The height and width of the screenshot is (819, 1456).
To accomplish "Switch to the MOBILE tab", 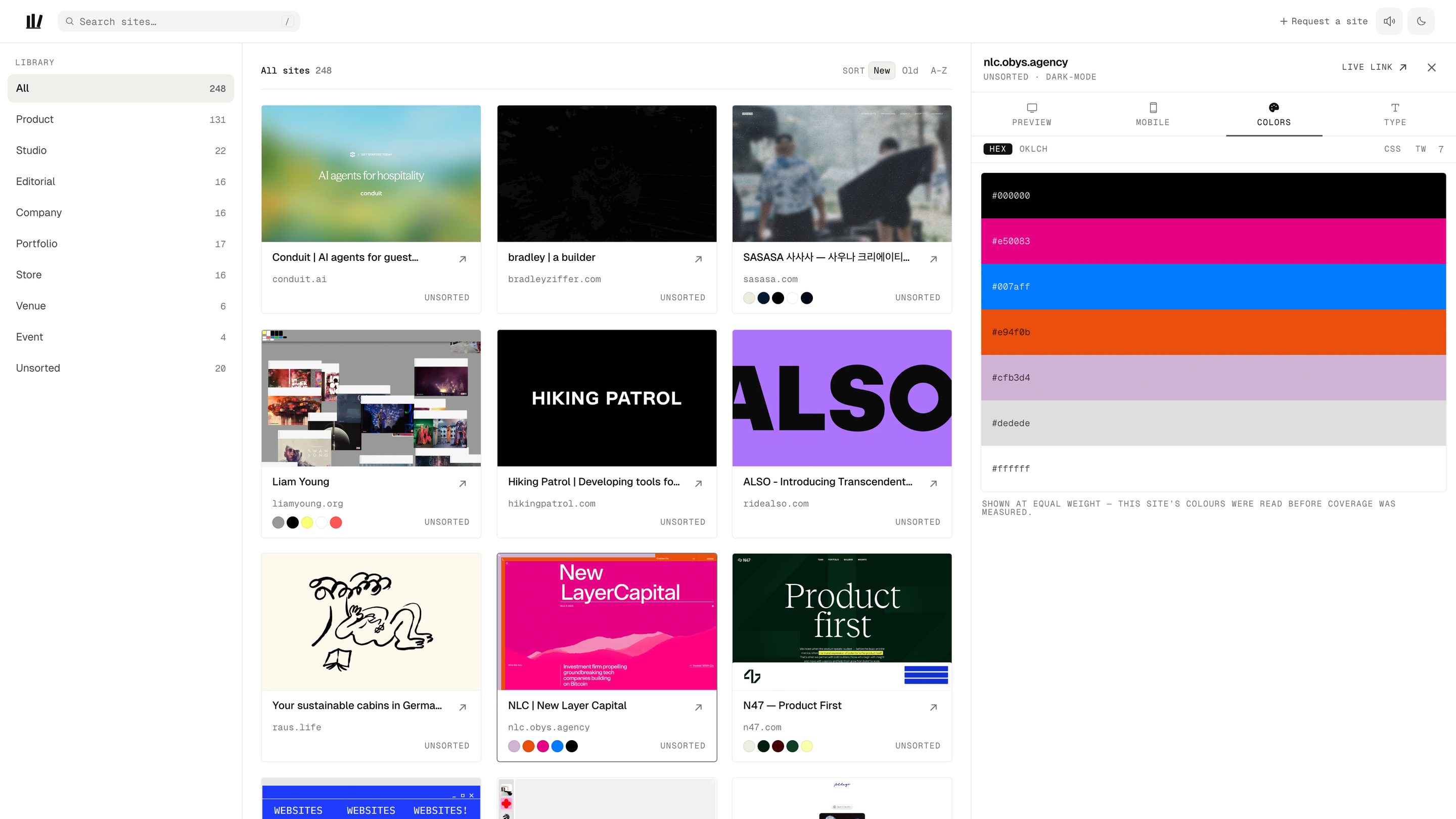I will click(x=1153, y=114).
